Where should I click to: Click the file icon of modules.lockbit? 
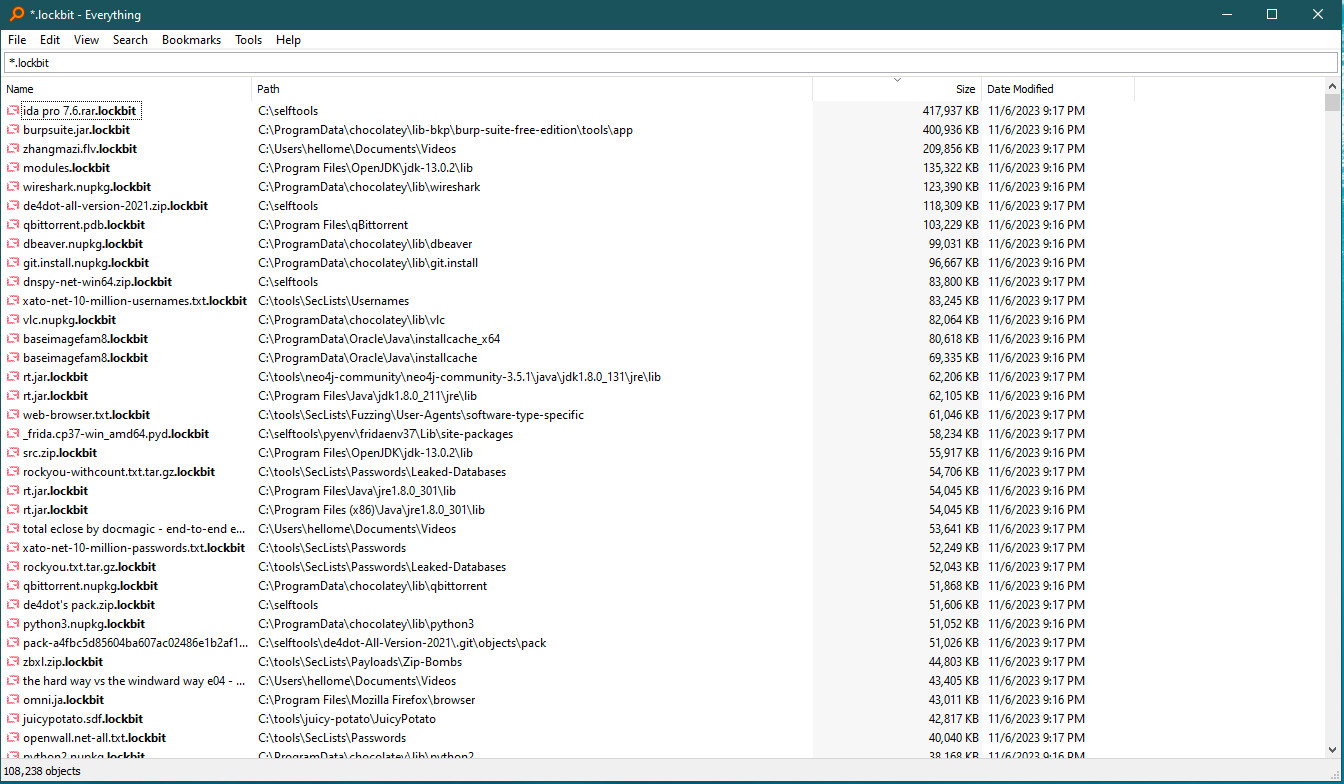[x=13, y=168]
